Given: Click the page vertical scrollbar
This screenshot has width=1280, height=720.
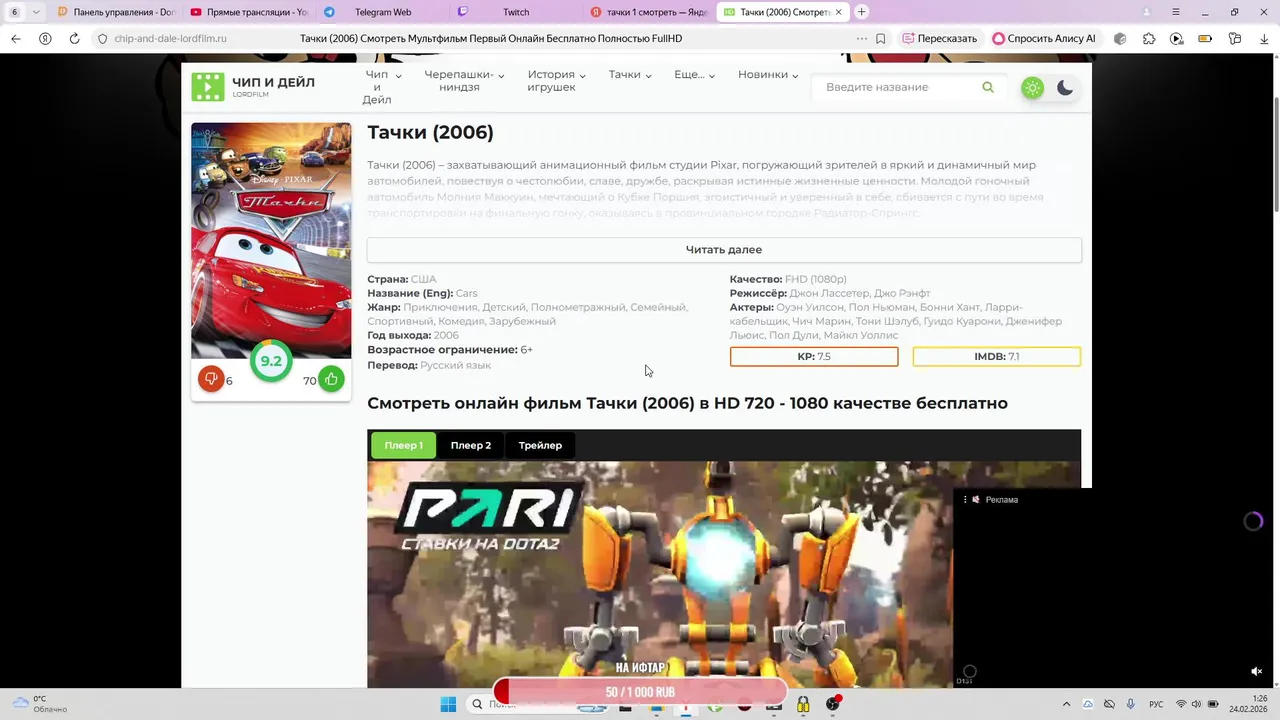Looking at the screenshot, I should (1275, 155).
